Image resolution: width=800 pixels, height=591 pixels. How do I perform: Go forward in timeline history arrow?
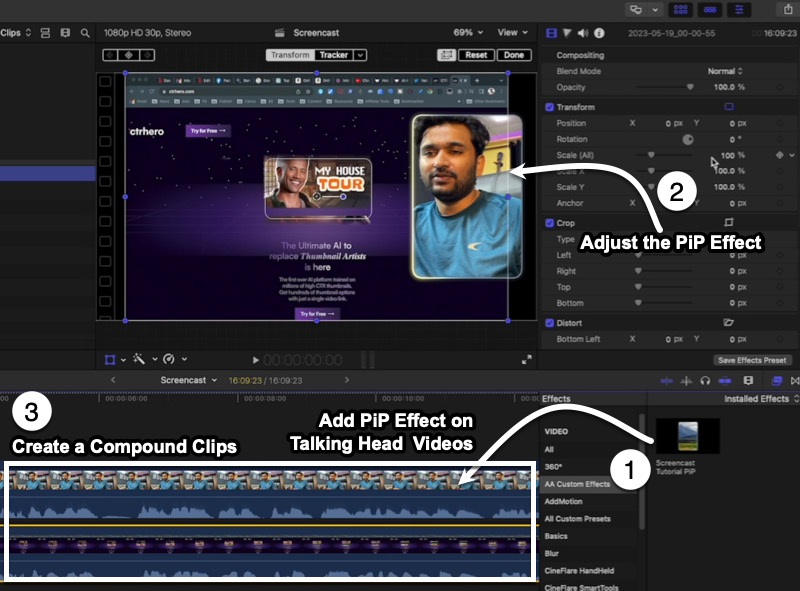(x=347, y=380)
